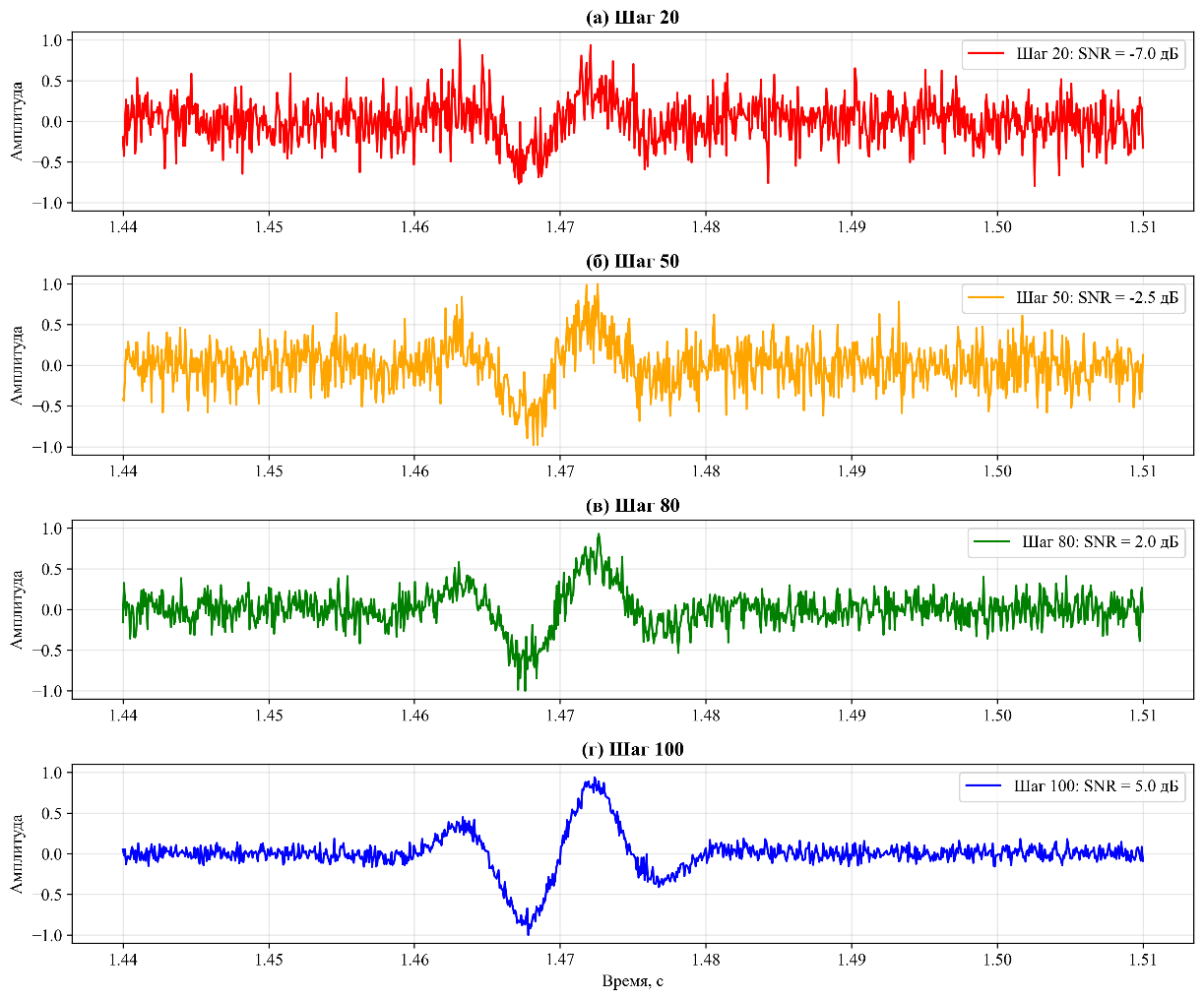This screenshot has height=1000, width=1204.
Task: Click legend text "Шаг 20: SNR = -7.0 дБ"
Action: (1097, 54)
